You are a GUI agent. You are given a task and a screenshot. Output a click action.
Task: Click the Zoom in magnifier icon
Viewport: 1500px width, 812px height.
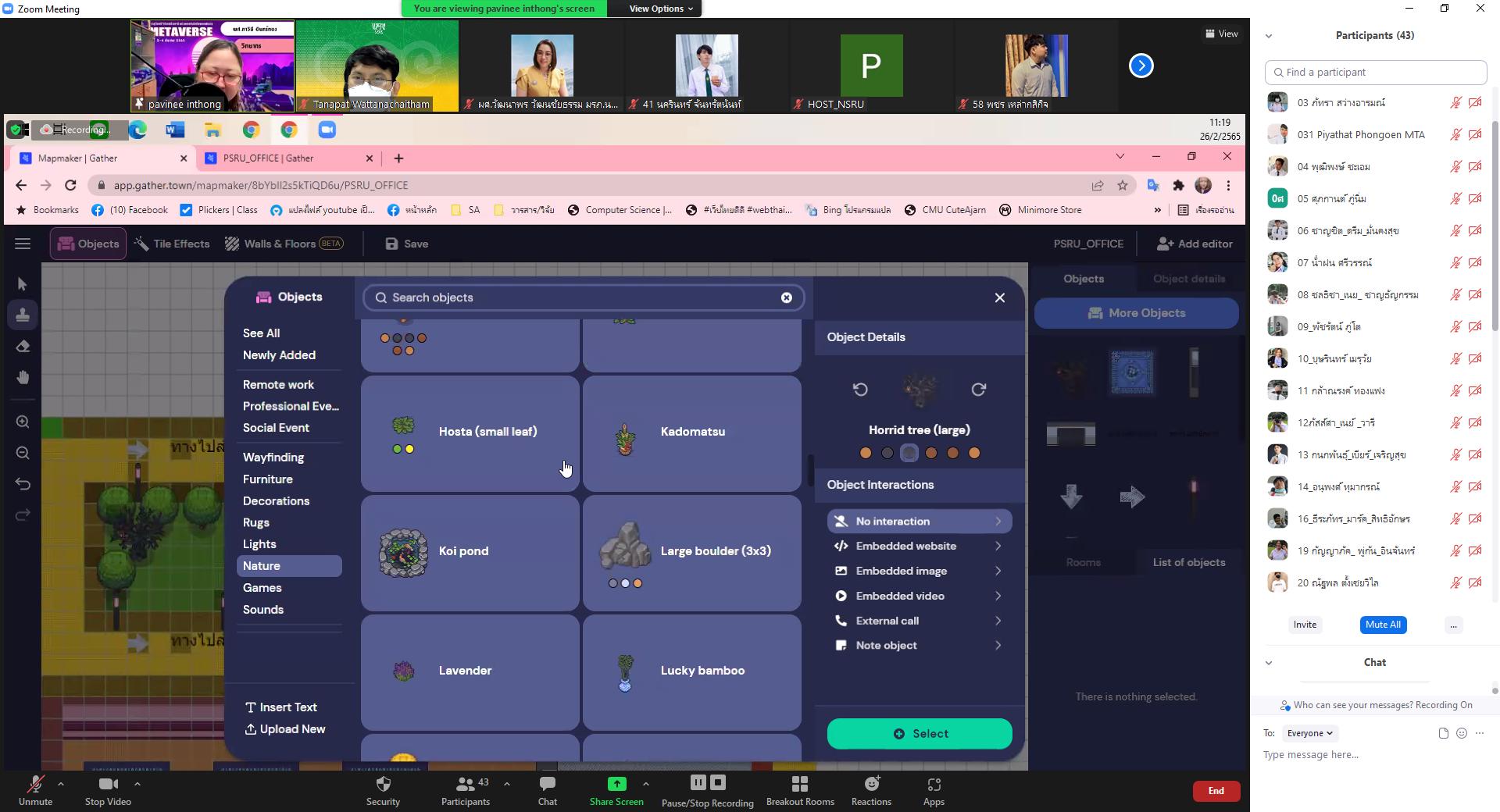click(23, 422)
